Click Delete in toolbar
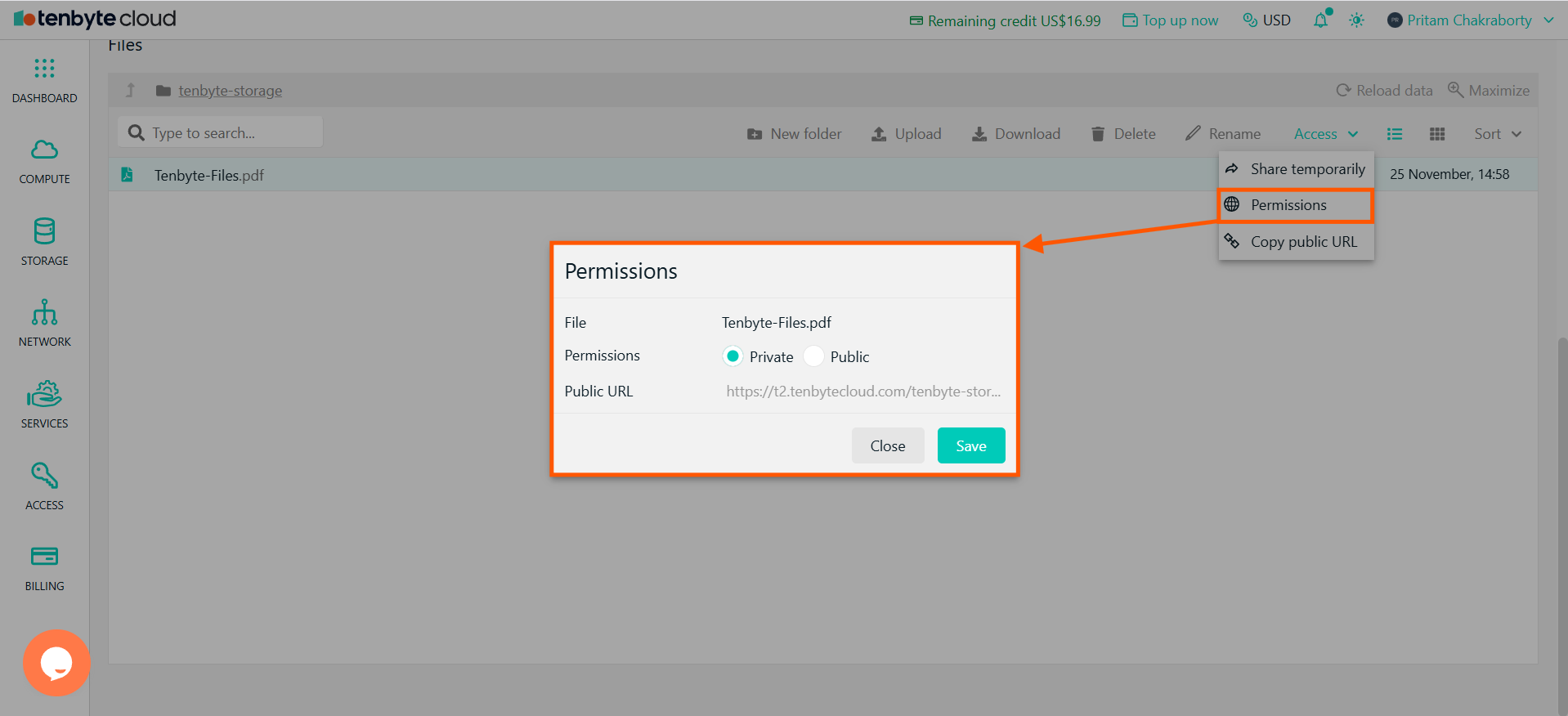The height and width of the screenshot is (716, 1568). point(1123,134)
